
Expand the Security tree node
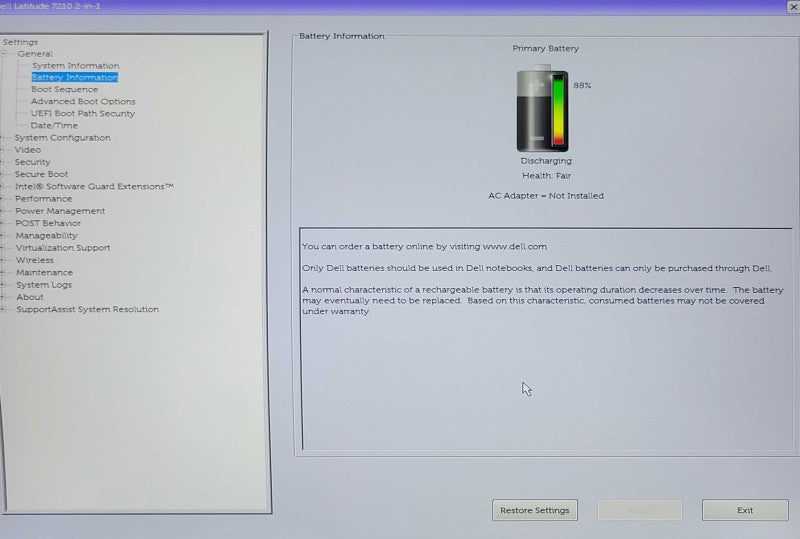(x=2, y=162)
